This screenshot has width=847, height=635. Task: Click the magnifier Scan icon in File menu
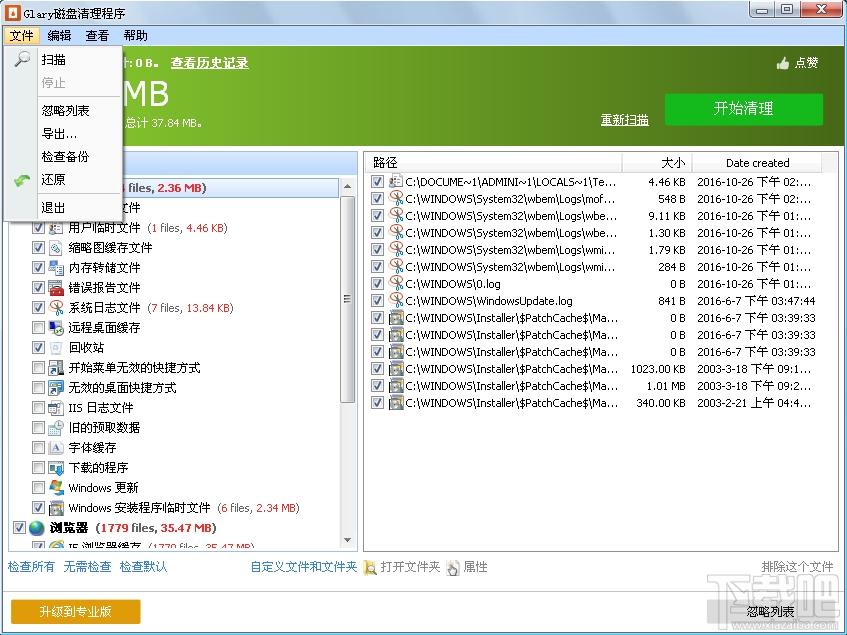[22, 58]
